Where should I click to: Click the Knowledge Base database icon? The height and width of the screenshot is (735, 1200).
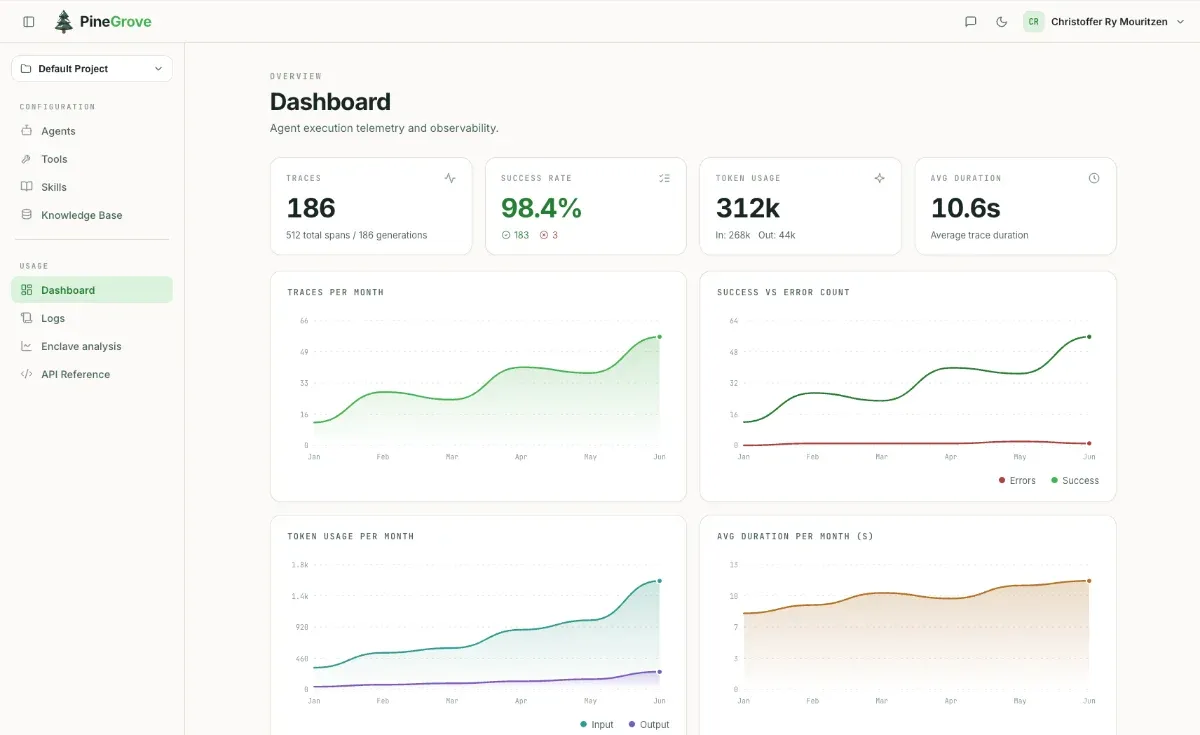(27, 215)
